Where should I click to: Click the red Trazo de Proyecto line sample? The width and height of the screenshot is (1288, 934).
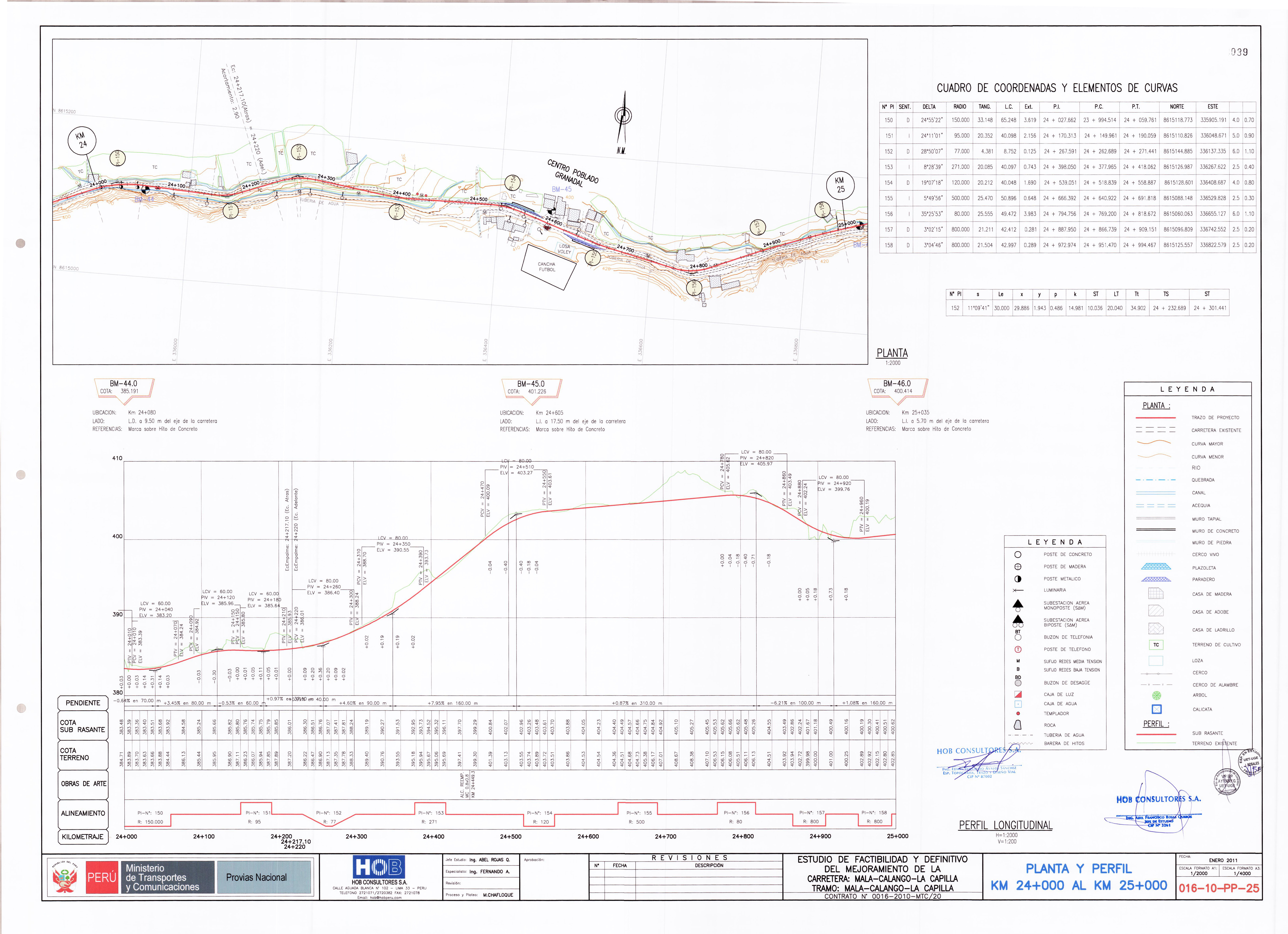[x=1156, y=418]
